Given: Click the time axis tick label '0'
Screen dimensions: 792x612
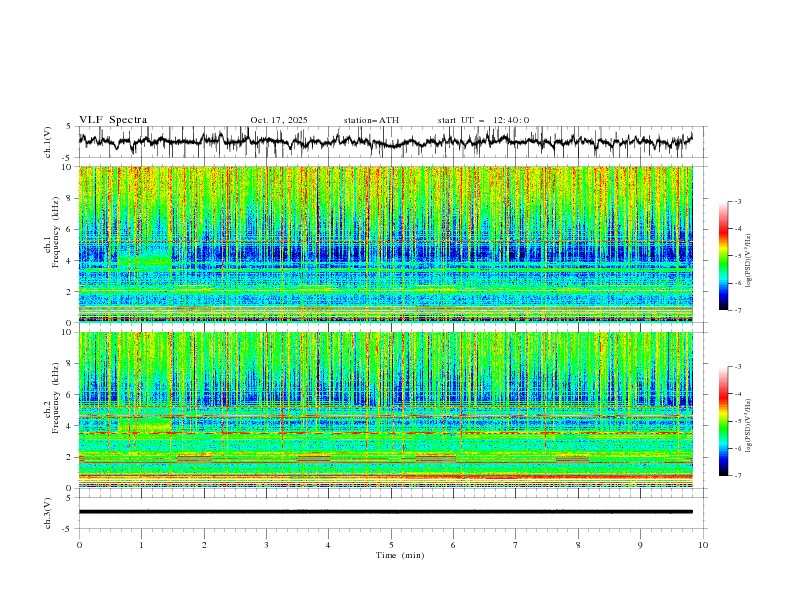Looking at the screenshot, I should click(79, 545).
